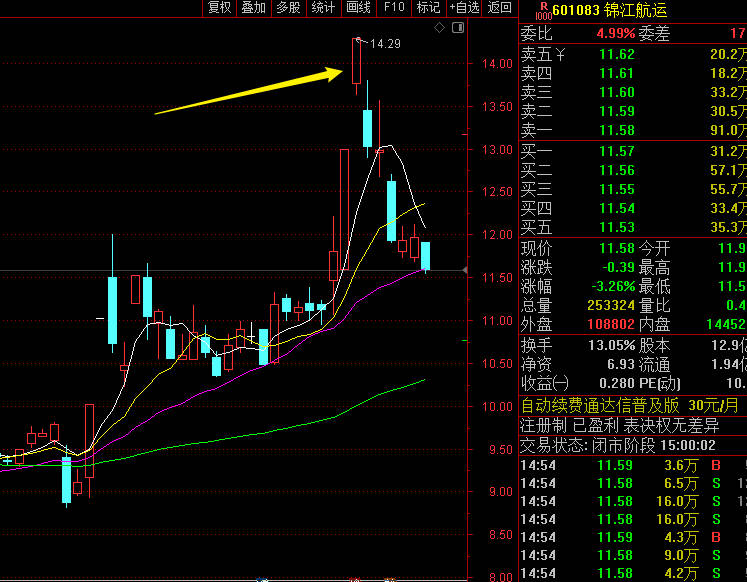Viewport: 747px width, 582px height.
Task: Select the 买一 bid price 11.57
Action: tap(615, 150)
